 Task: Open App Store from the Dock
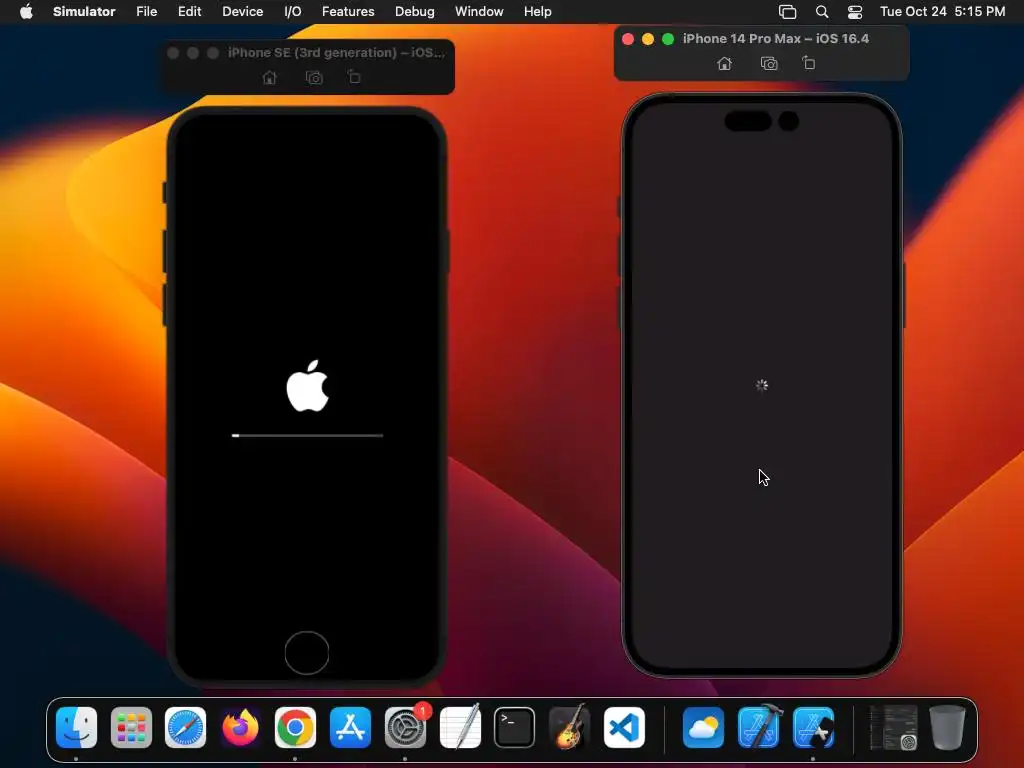click(x=350, y=727)
